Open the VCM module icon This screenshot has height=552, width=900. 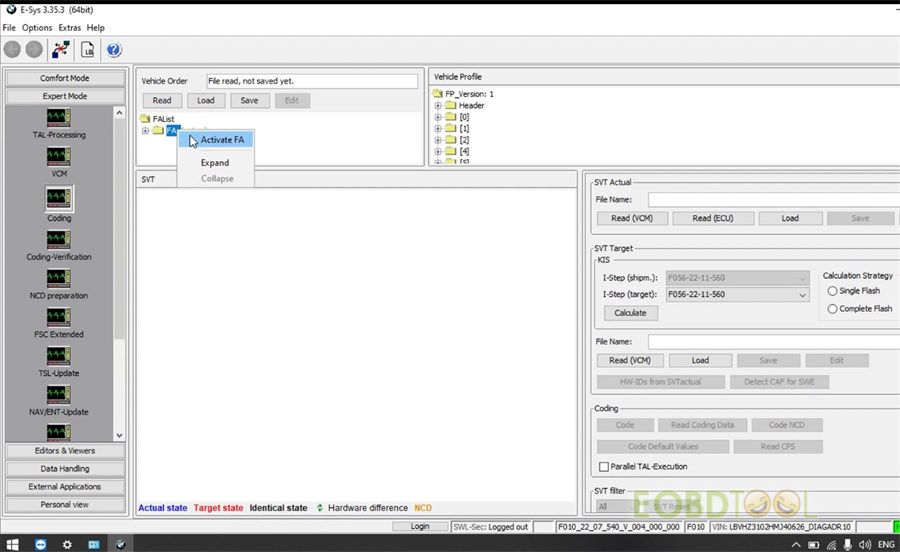(x=59, y=157)
